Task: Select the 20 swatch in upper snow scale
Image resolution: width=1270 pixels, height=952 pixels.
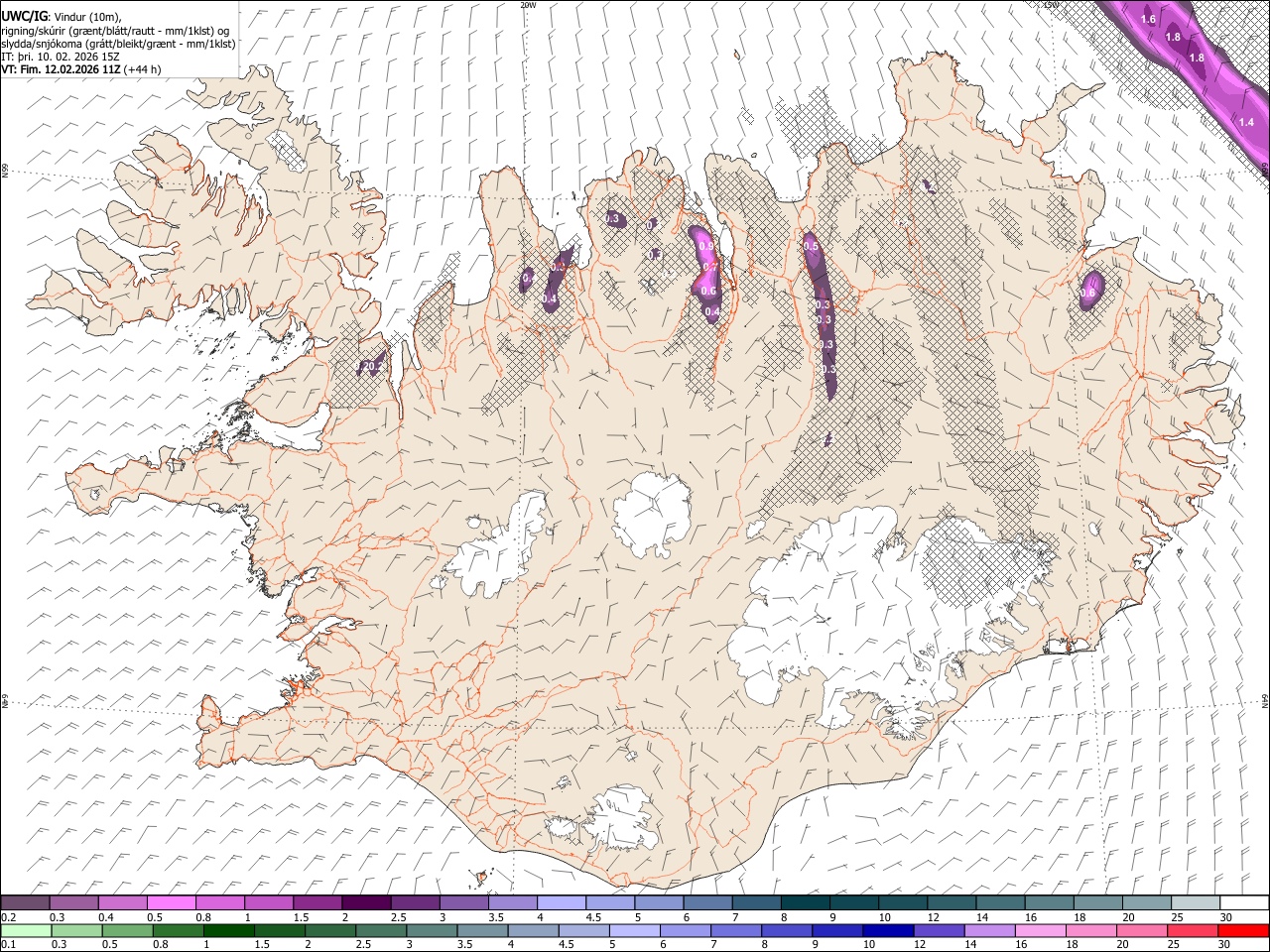Action: click(1145, 902)
